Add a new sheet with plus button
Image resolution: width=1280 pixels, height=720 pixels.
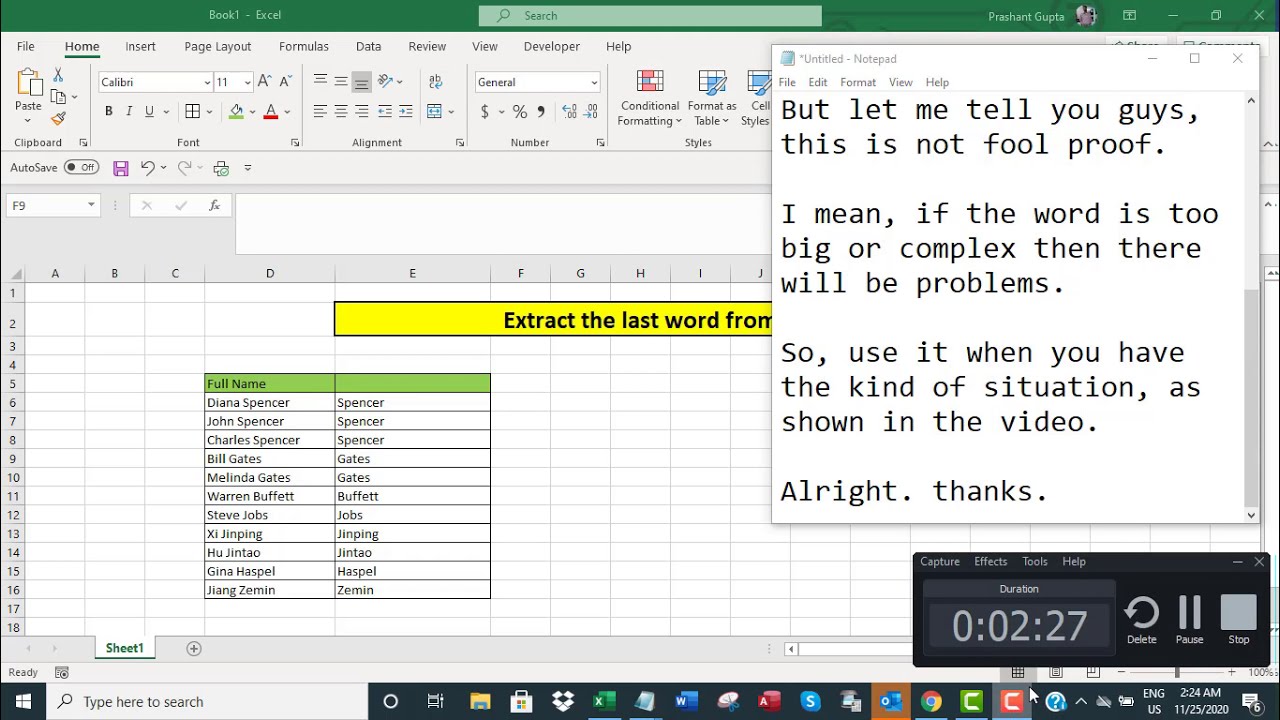pos(194,648)
